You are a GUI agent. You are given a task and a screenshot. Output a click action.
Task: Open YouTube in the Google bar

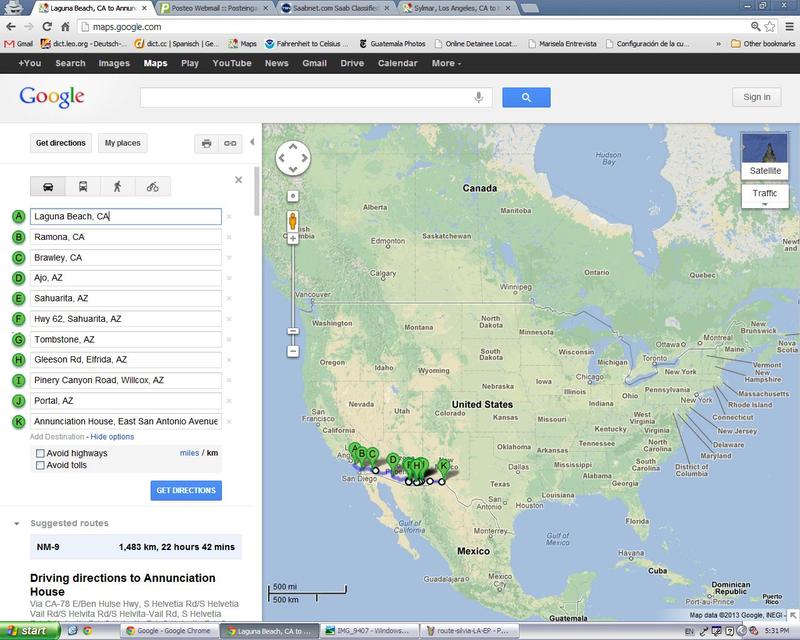coord(232,63)
